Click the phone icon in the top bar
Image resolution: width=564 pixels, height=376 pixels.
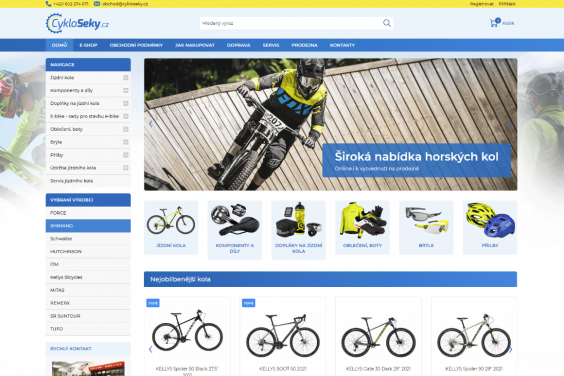point(49,4)
